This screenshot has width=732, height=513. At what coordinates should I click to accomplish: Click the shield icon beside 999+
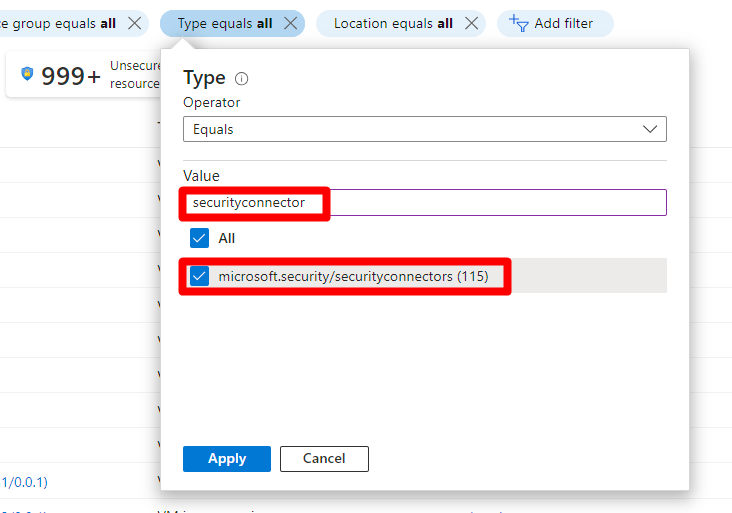coord(27,75)
